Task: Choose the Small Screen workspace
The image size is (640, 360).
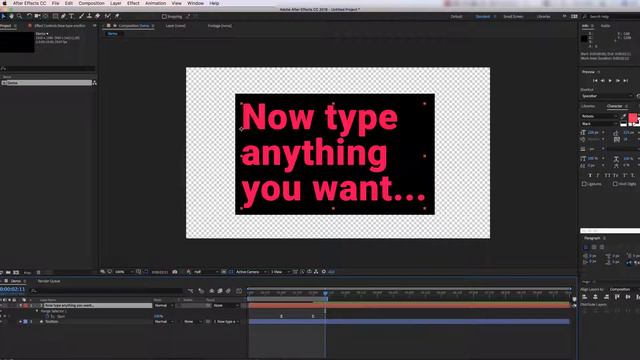Action: (x=513, y=17)
